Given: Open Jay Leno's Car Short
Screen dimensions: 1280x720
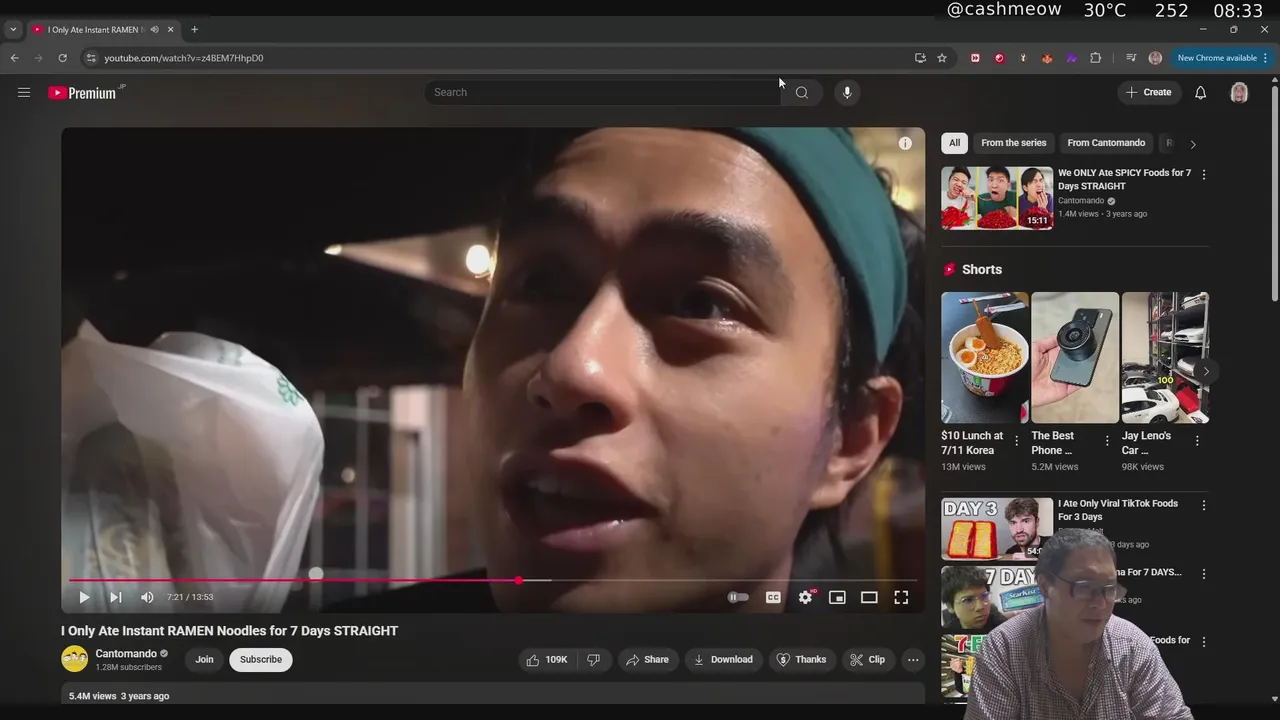Looking at the screenshot, I should click(1165, 357).
